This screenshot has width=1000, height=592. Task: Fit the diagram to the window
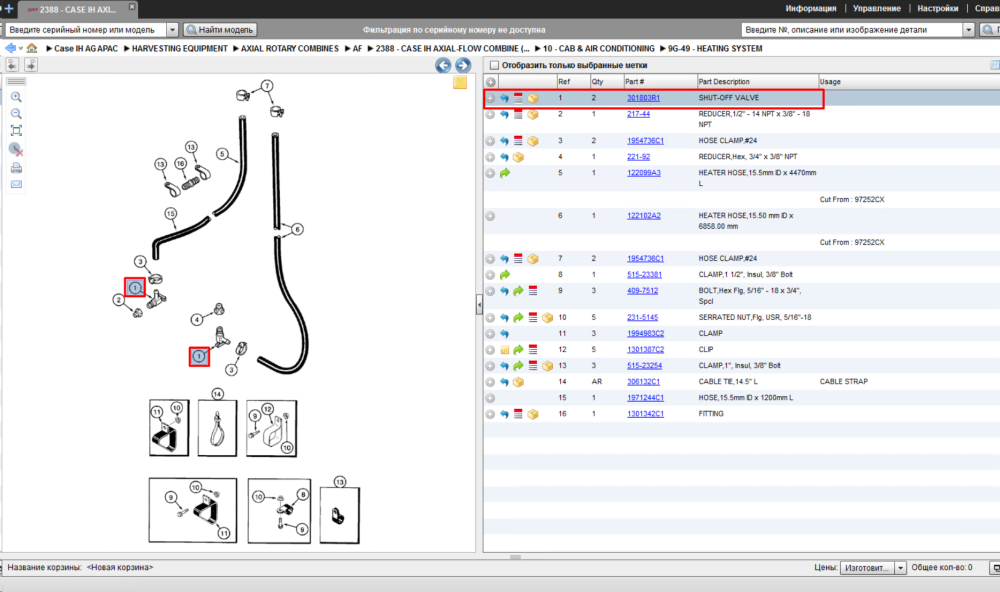click(x=17, y=131)
